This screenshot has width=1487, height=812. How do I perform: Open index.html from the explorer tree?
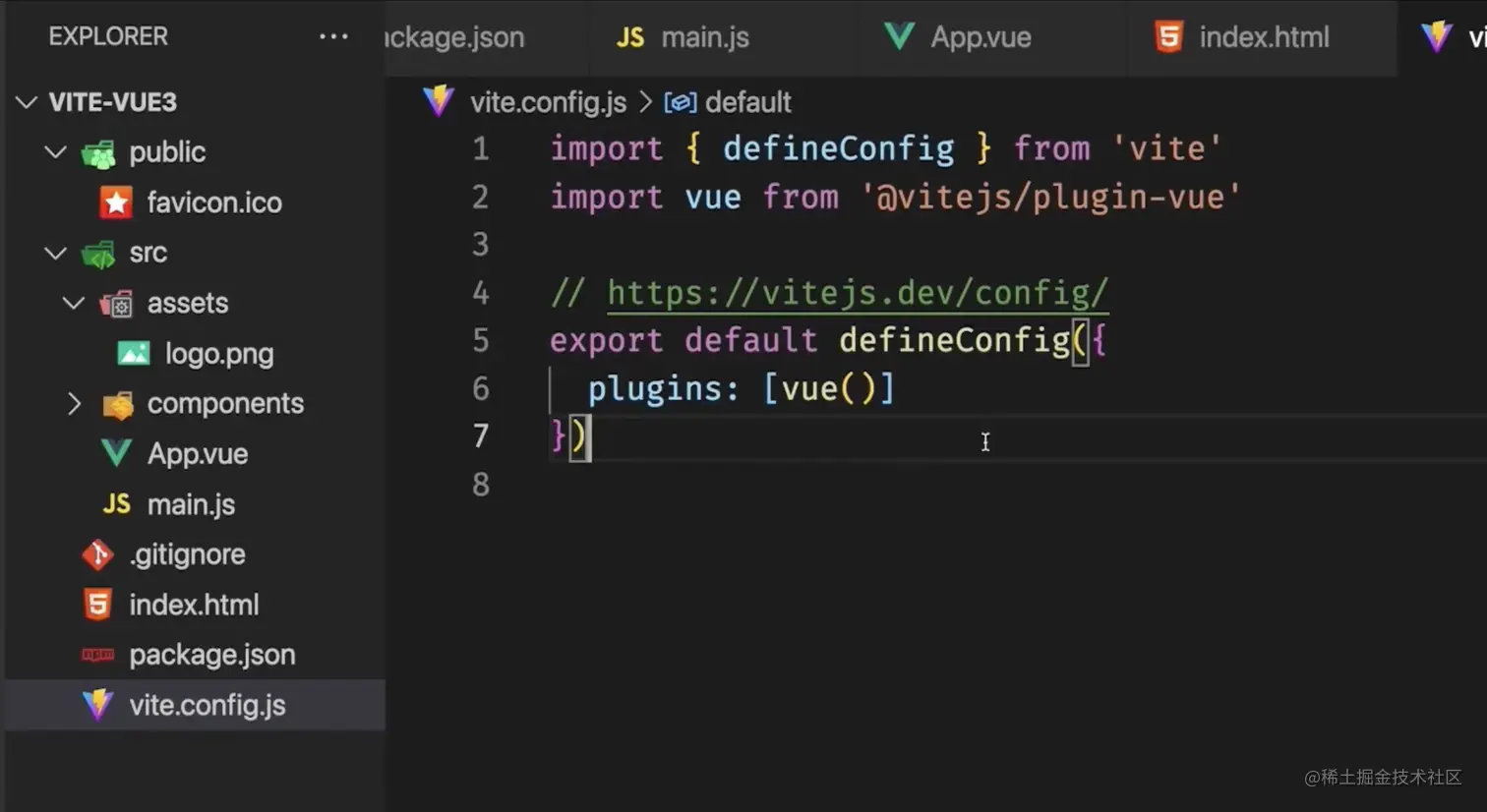pos(194,605)
